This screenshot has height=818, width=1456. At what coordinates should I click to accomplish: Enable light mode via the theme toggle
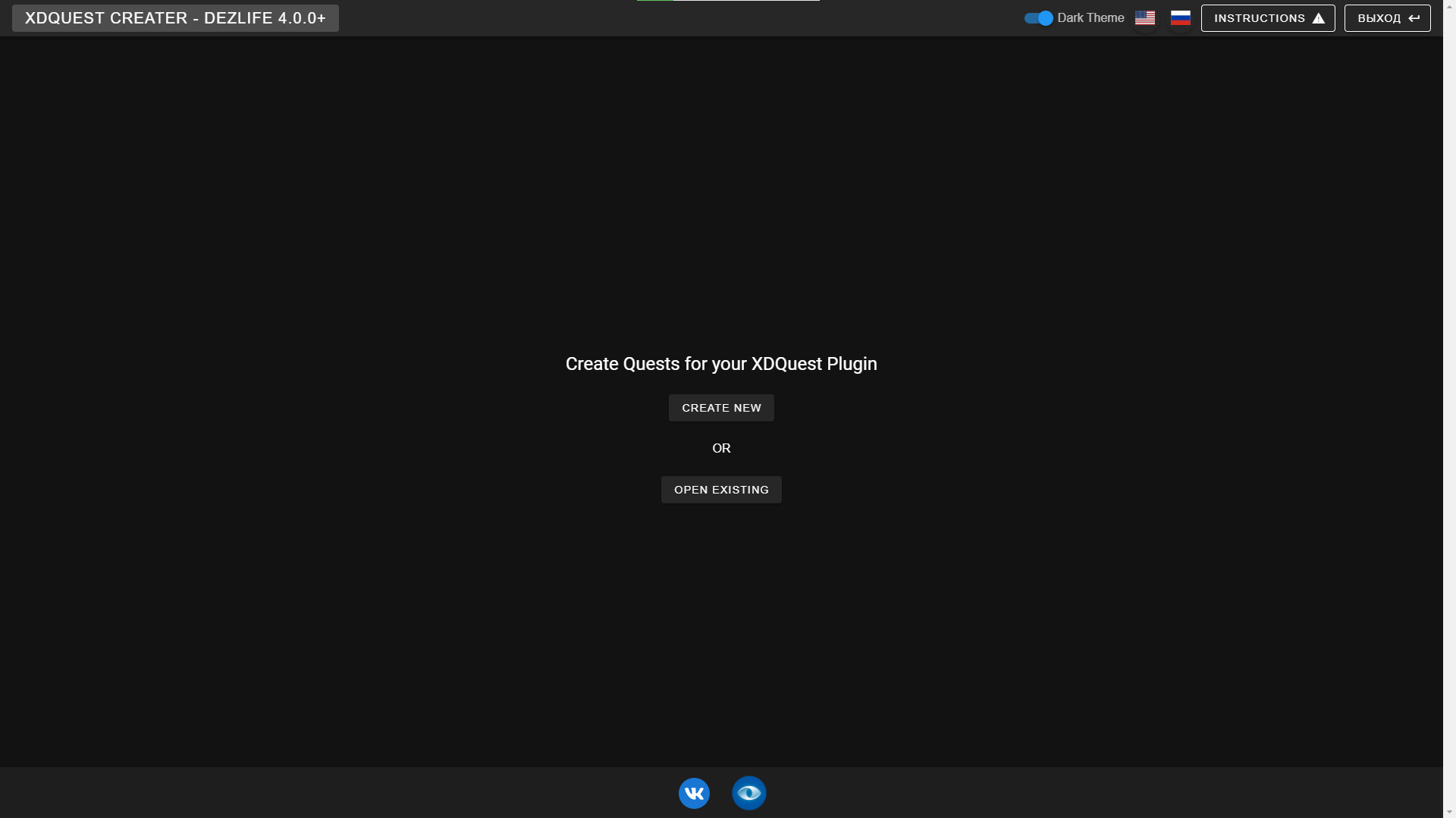pos(1037,17)
